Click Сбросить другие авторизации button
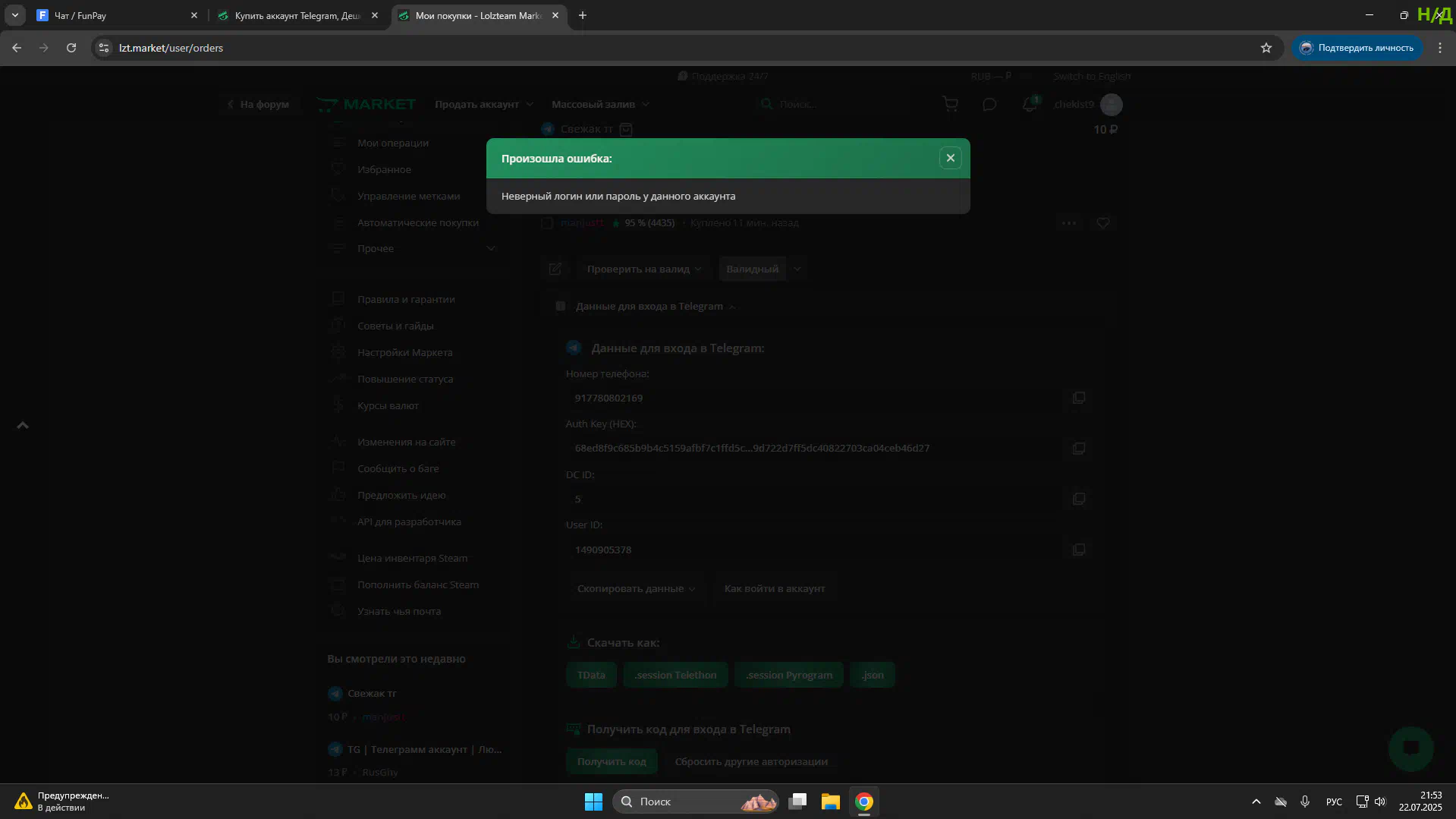 coord(751,761)
